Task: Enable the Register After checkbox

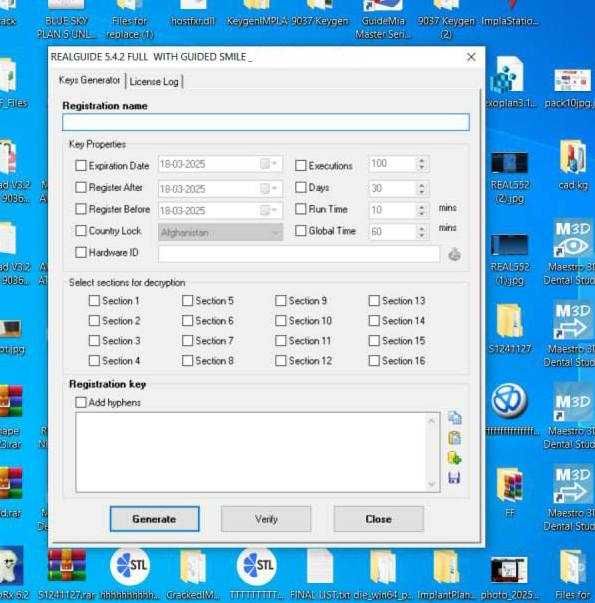Action: [x=81, y=187]
